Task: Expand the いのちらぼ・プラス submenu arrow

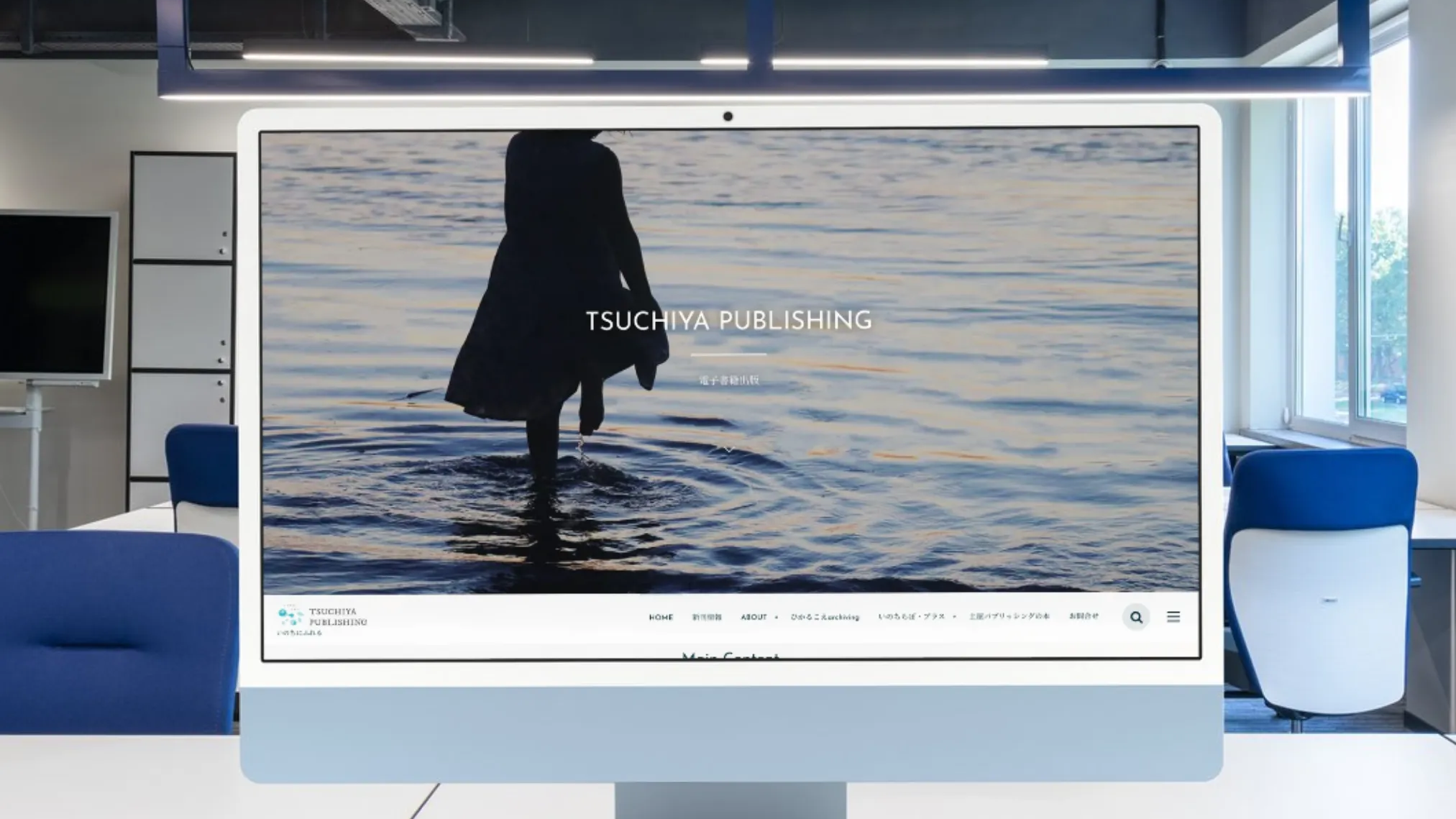Action: (x=955, y=617)
